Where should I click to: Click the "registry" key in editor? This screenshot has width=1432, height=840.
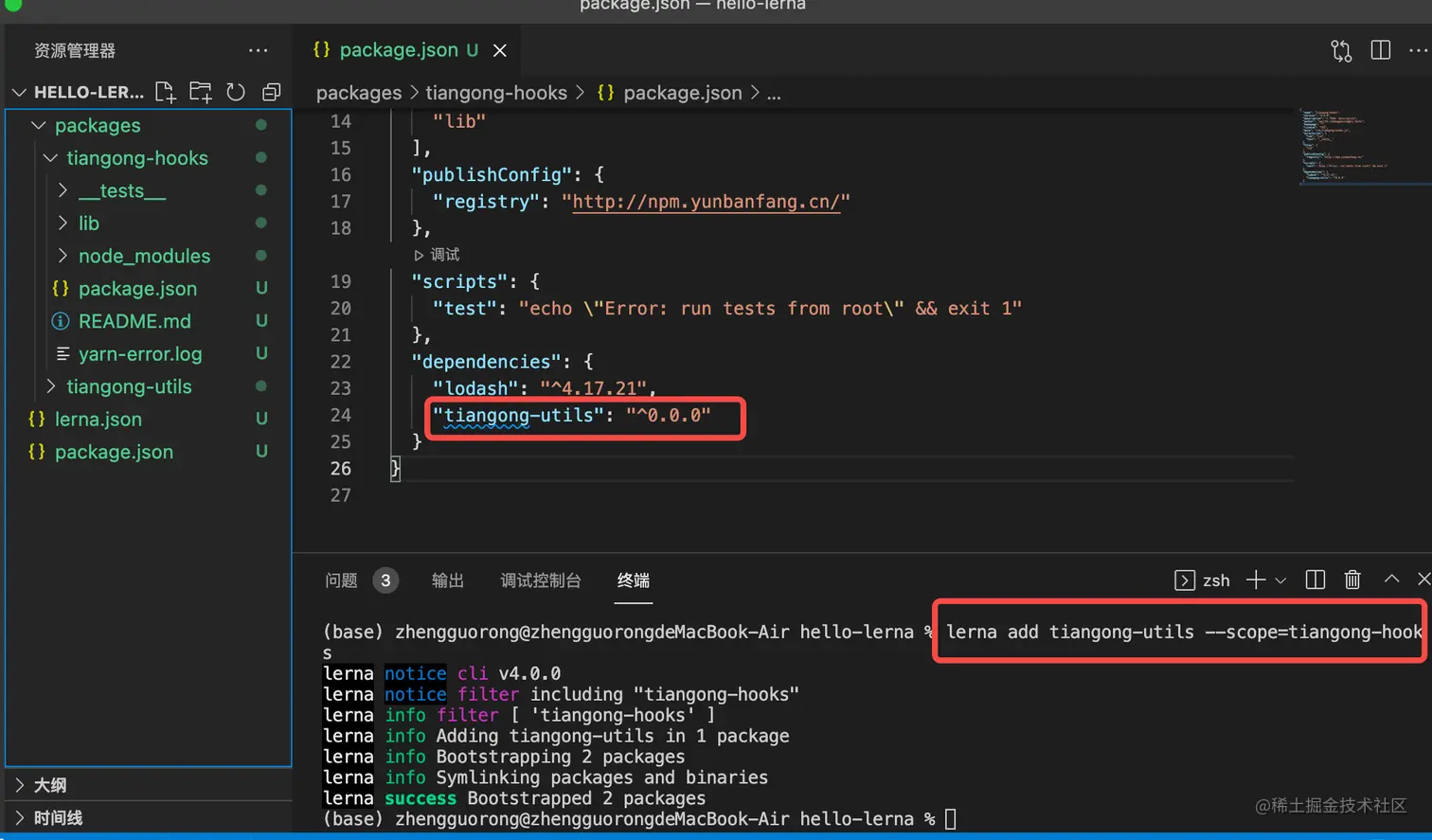point(487,202)
